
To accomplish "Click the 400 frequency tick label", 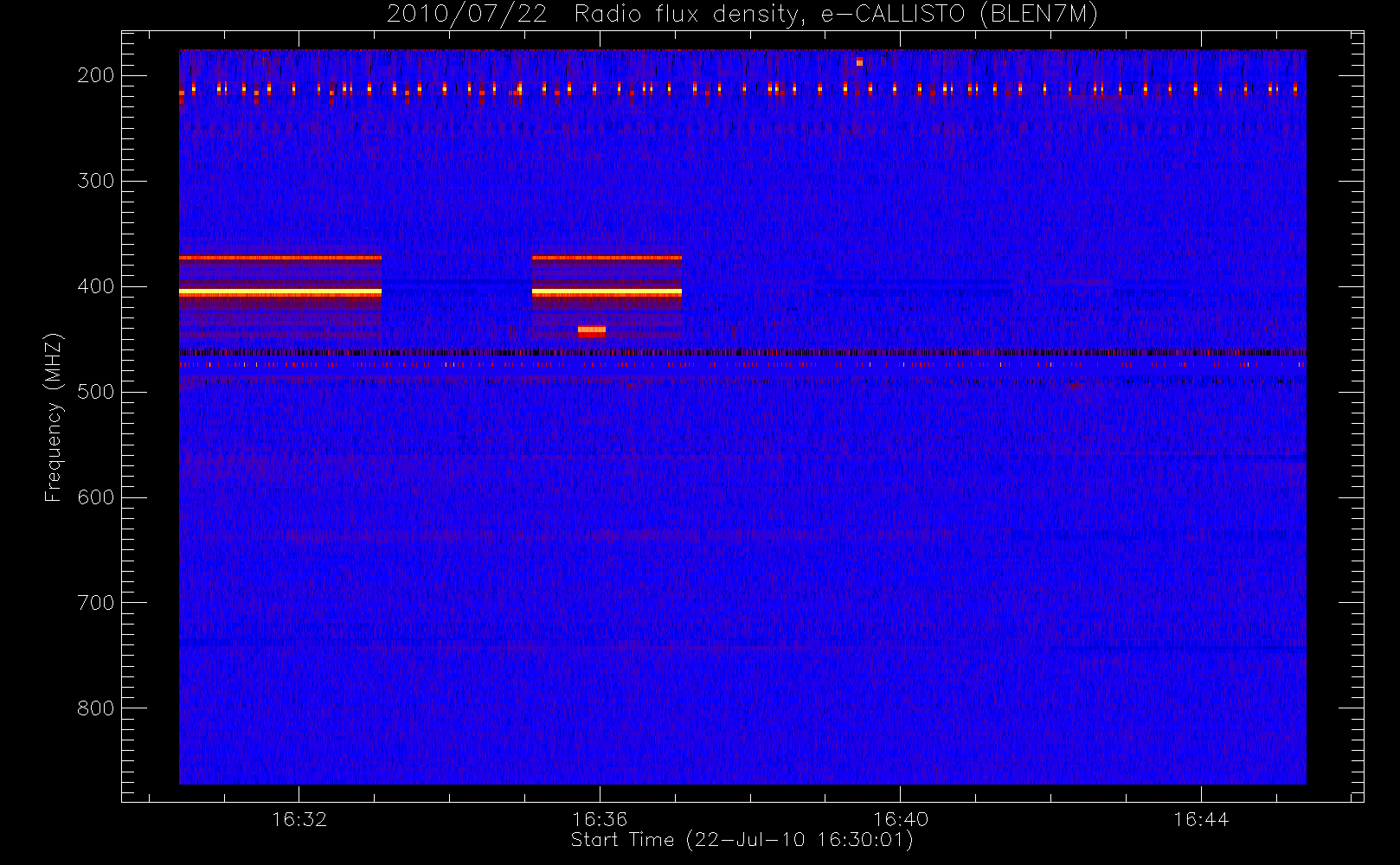I will click(x=95, y=286).
